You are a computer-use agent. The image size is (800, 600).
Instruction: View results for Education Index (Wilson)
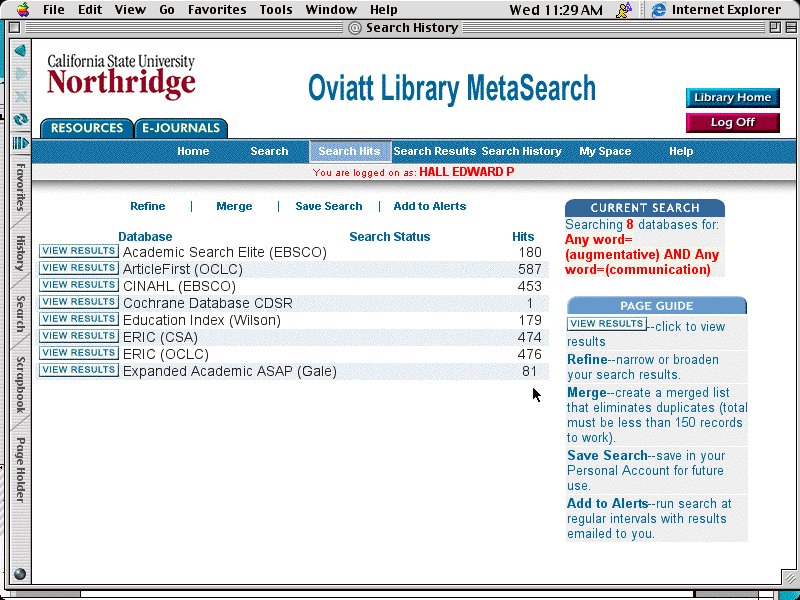coord(79,319)
